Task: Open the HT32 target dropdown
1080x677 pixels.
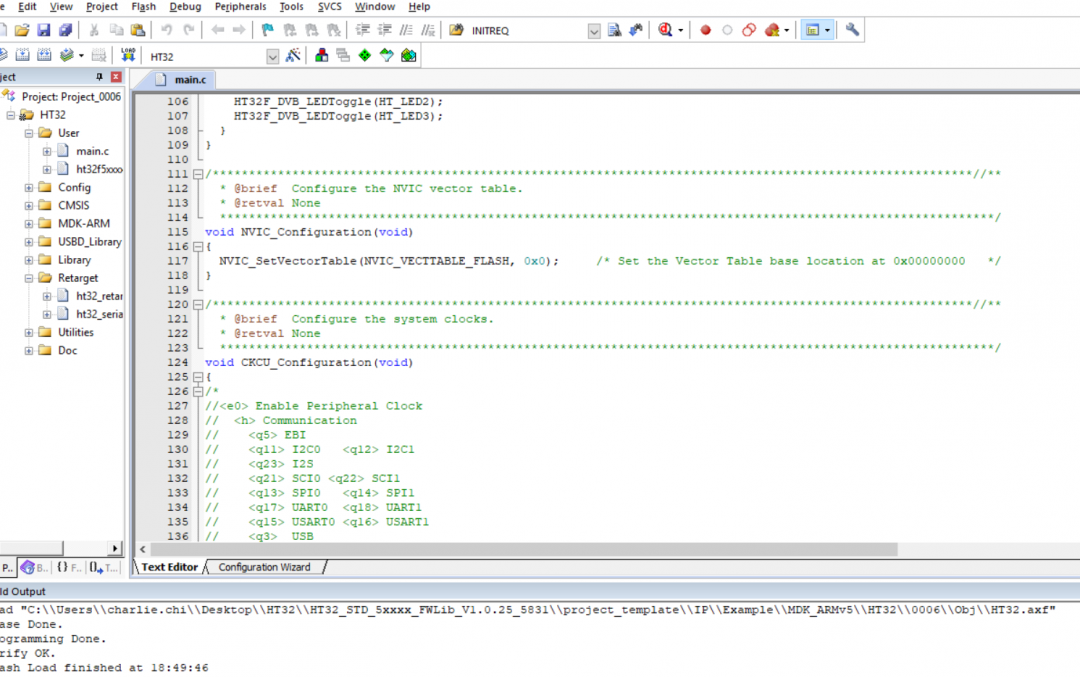Action: [273, 56]
